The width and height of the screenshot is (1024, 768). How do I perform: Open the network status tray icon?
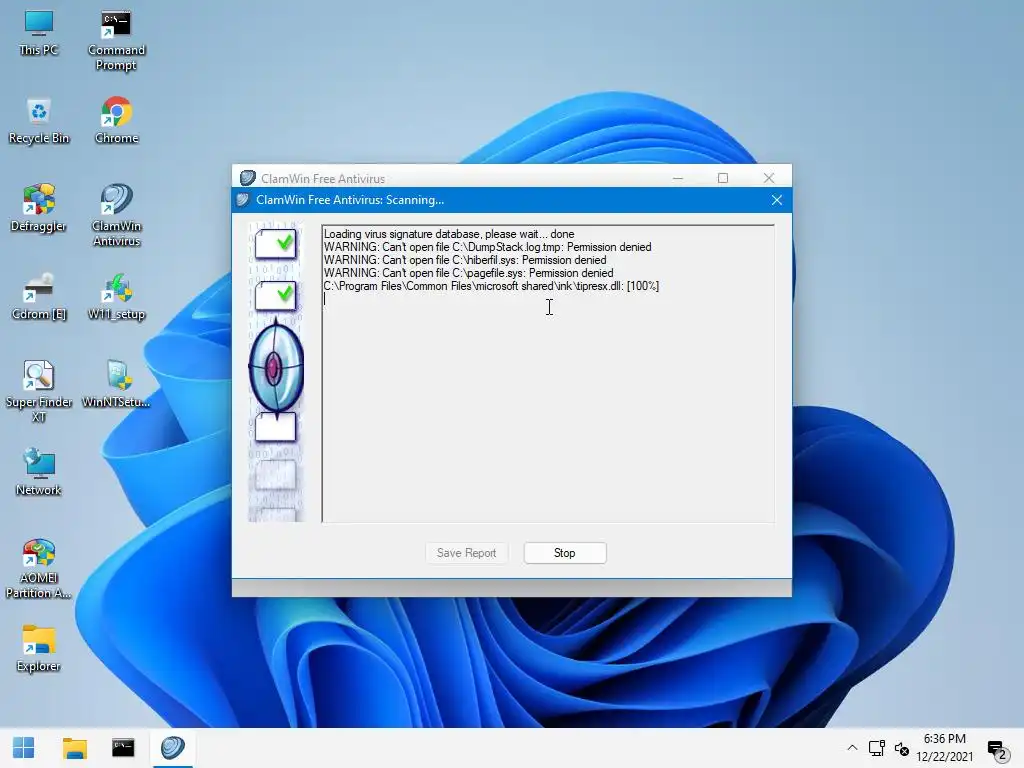pyautogui.click(x=876, y=748)
